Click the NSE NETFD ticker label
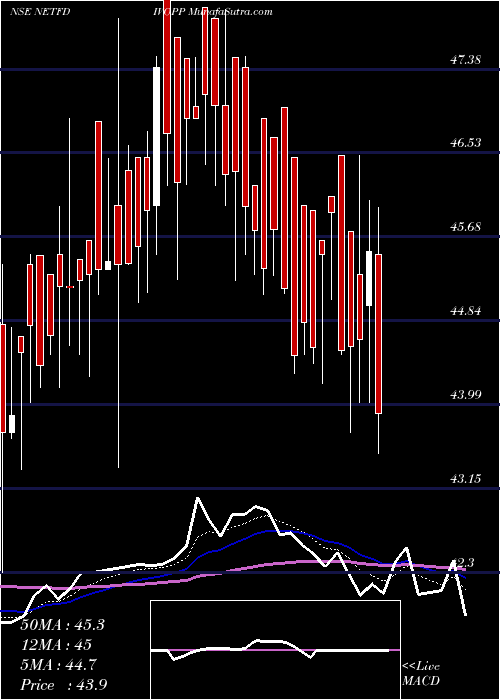 coord(40,12)
